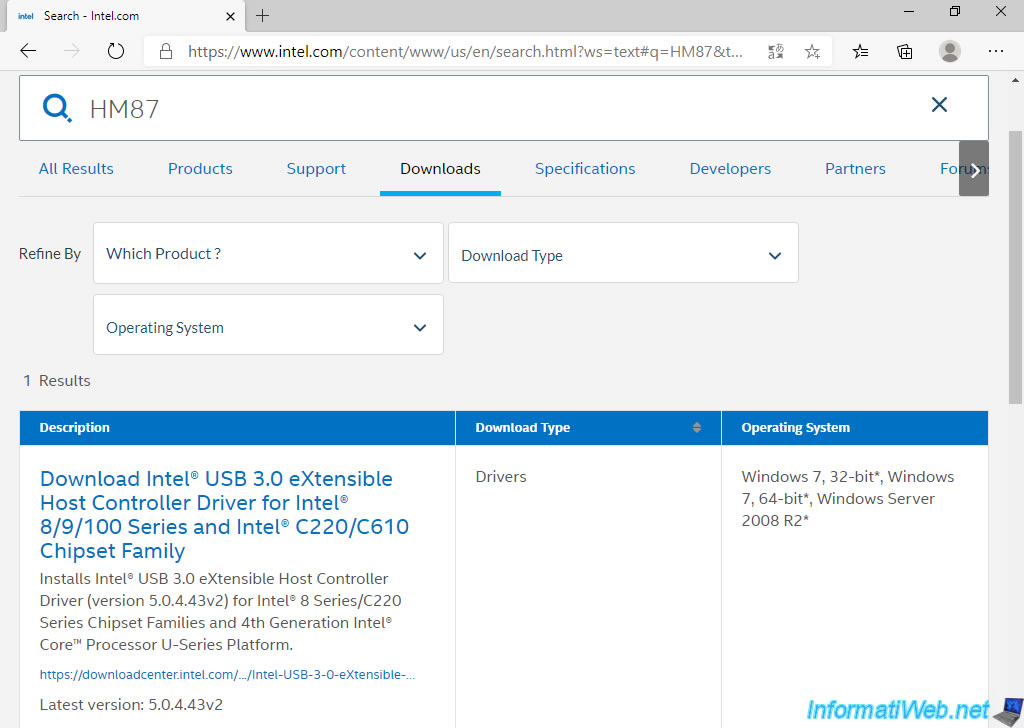Open the downloadcenter.intel.com URL link

point(227,674)
